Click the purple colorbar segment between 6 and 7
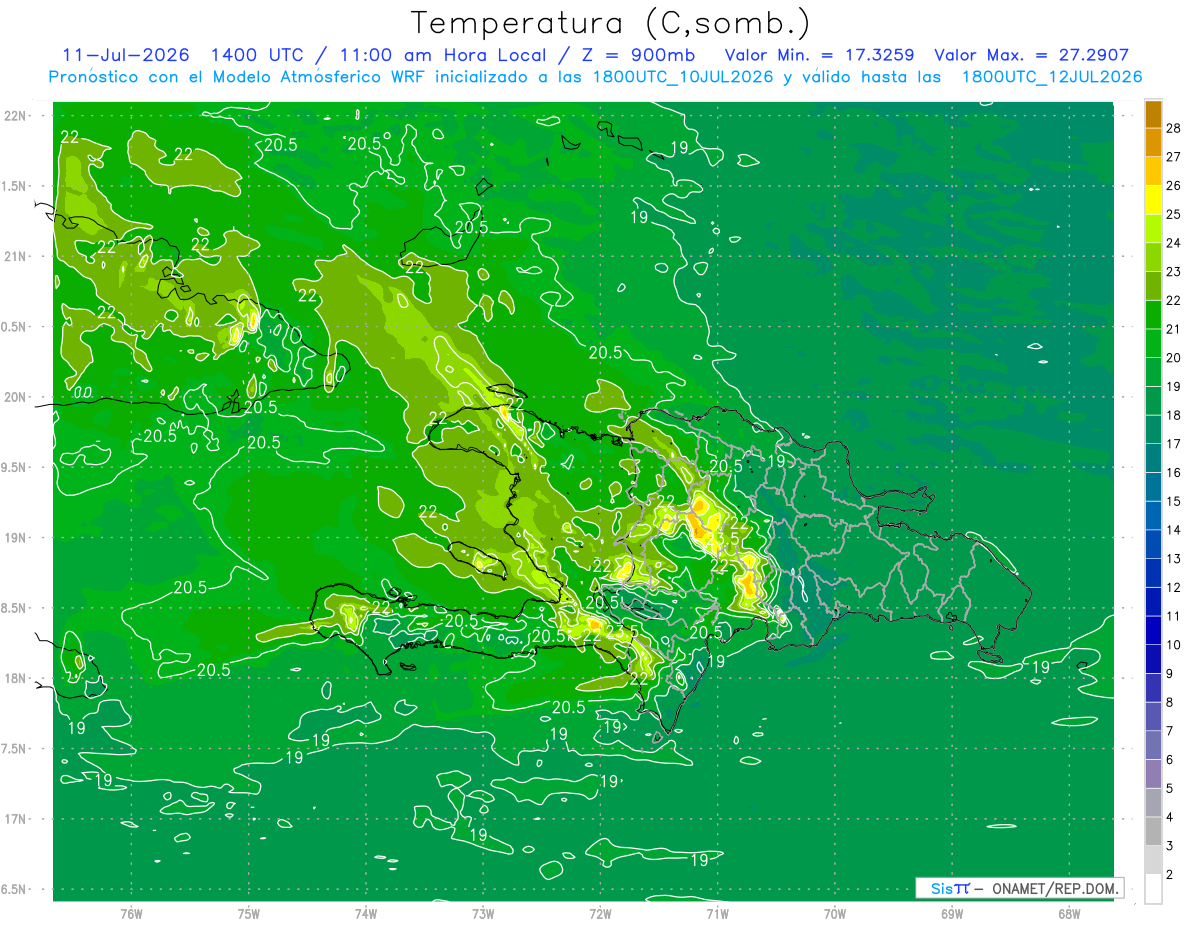 pyautogui.click(x=1153, y=746)
